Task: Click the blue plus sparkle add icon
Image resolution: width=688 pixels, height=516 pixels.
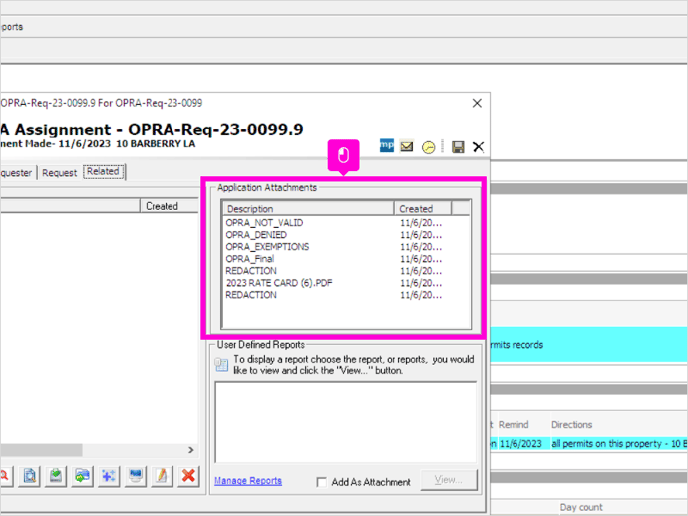Action: (x=109, y=476)
